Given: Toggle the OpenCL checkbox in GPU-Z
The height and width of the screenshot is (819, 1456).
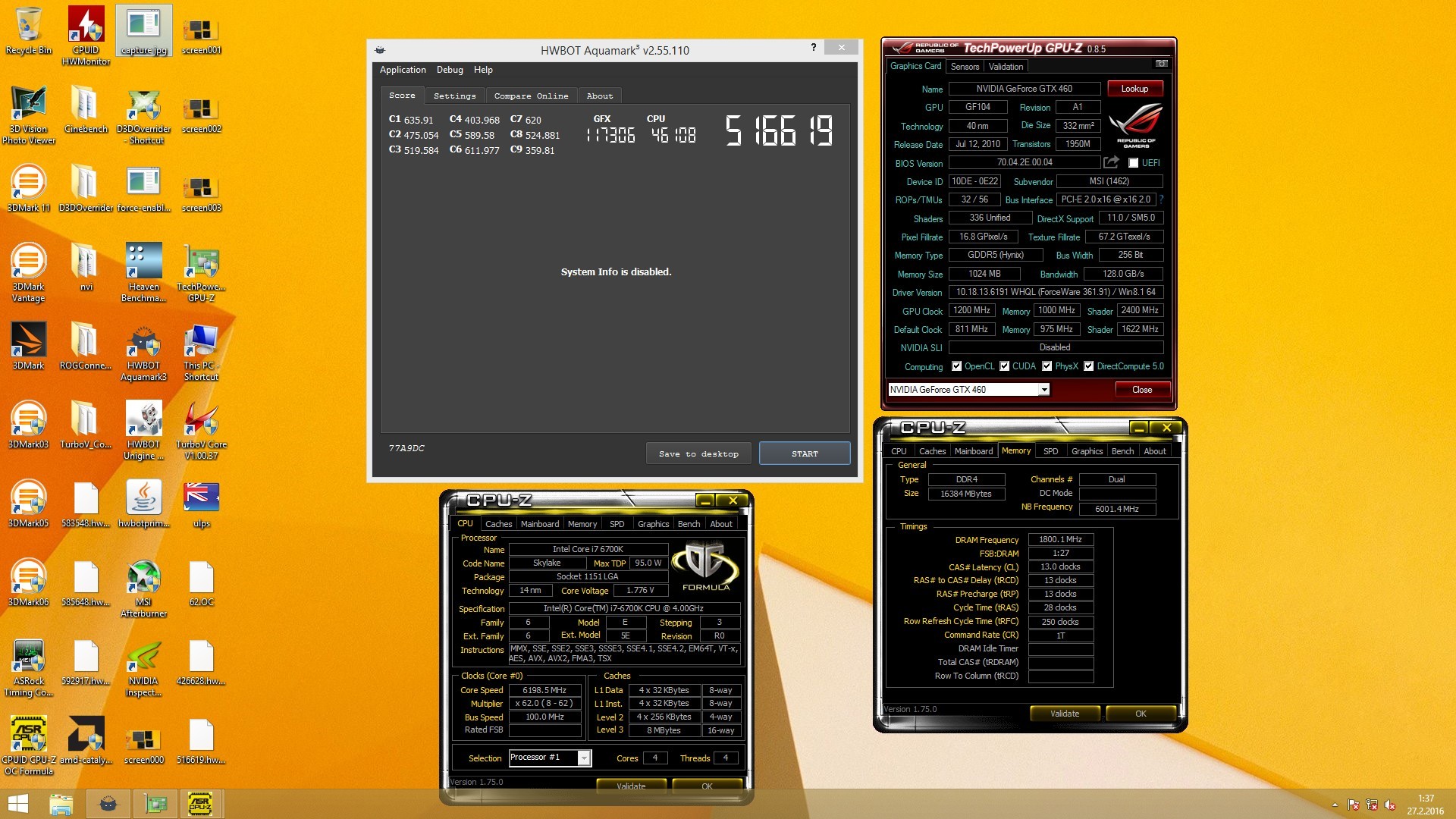Looking at the screenshot, I should [x=956, y=366].
